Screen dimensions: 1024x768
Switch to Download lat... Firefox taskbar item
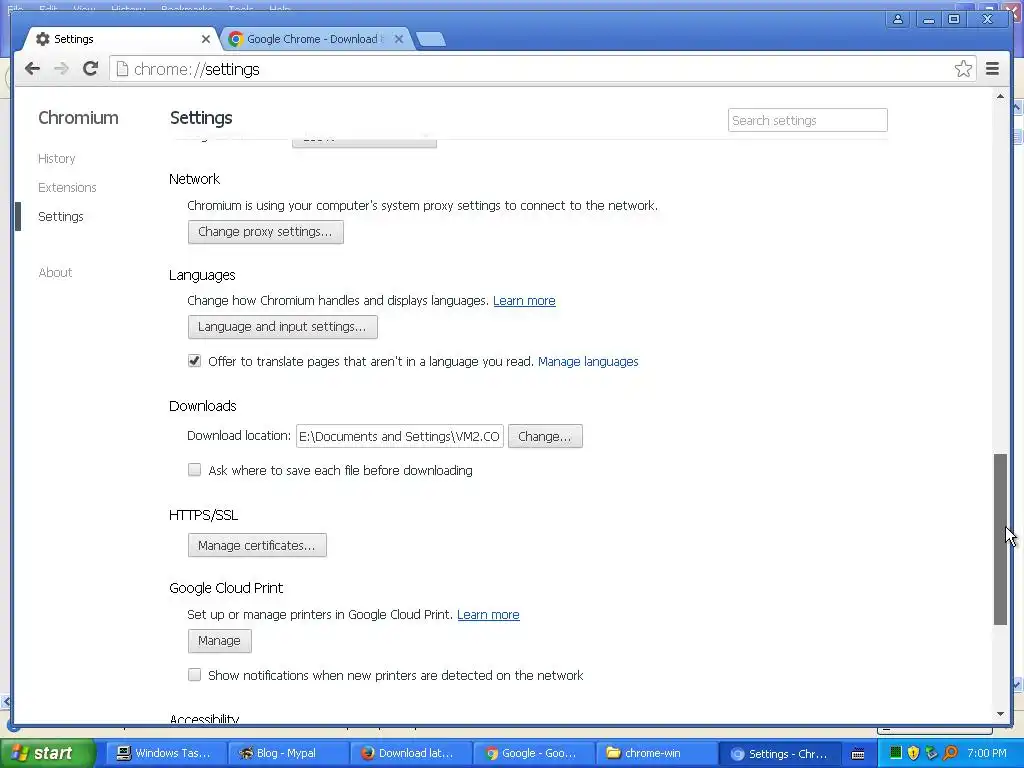pyautogui.click(x=409, y=753)
